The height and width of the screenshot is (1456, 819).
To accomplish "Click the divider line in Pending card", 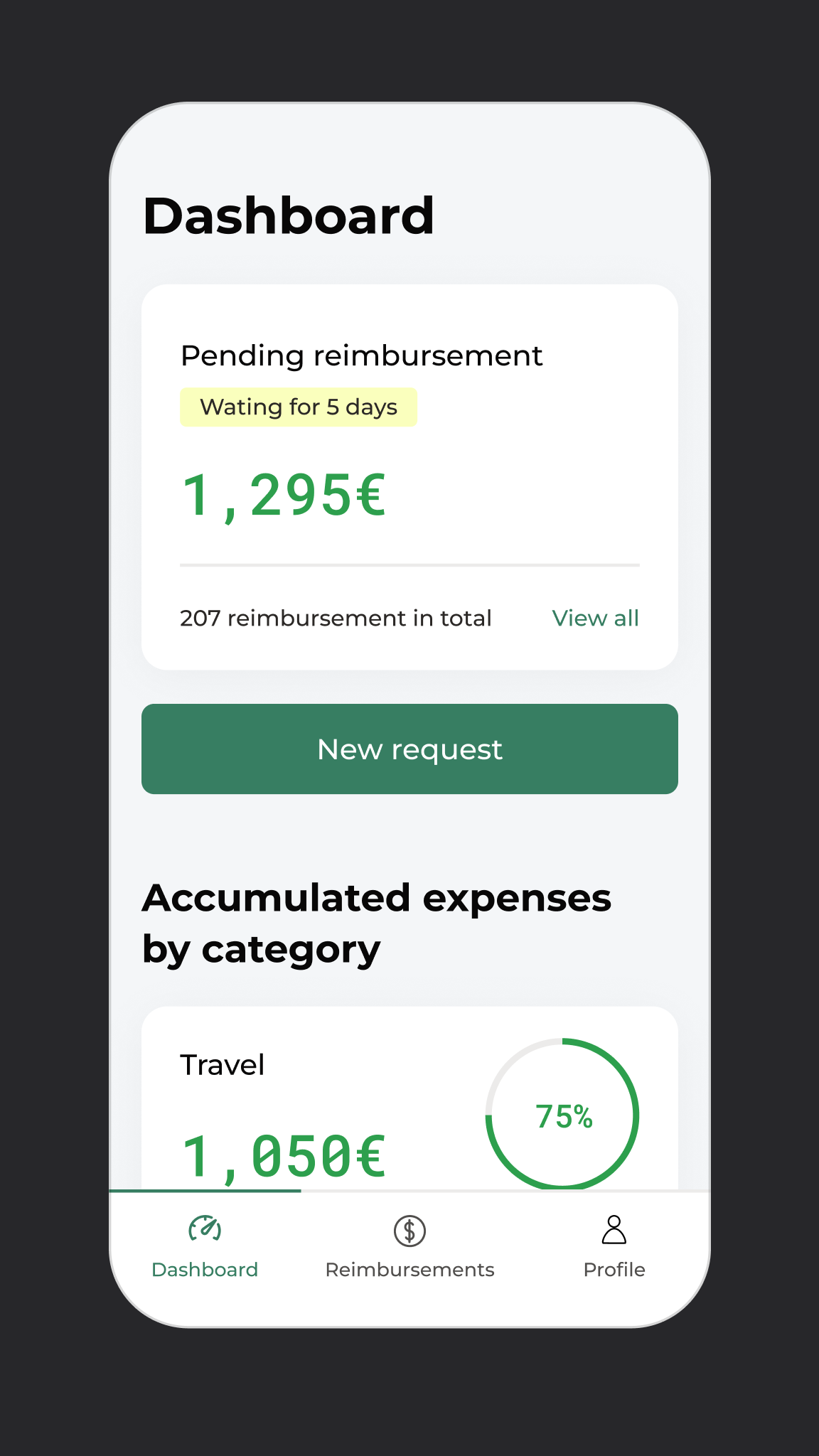I will pos(409,565).
